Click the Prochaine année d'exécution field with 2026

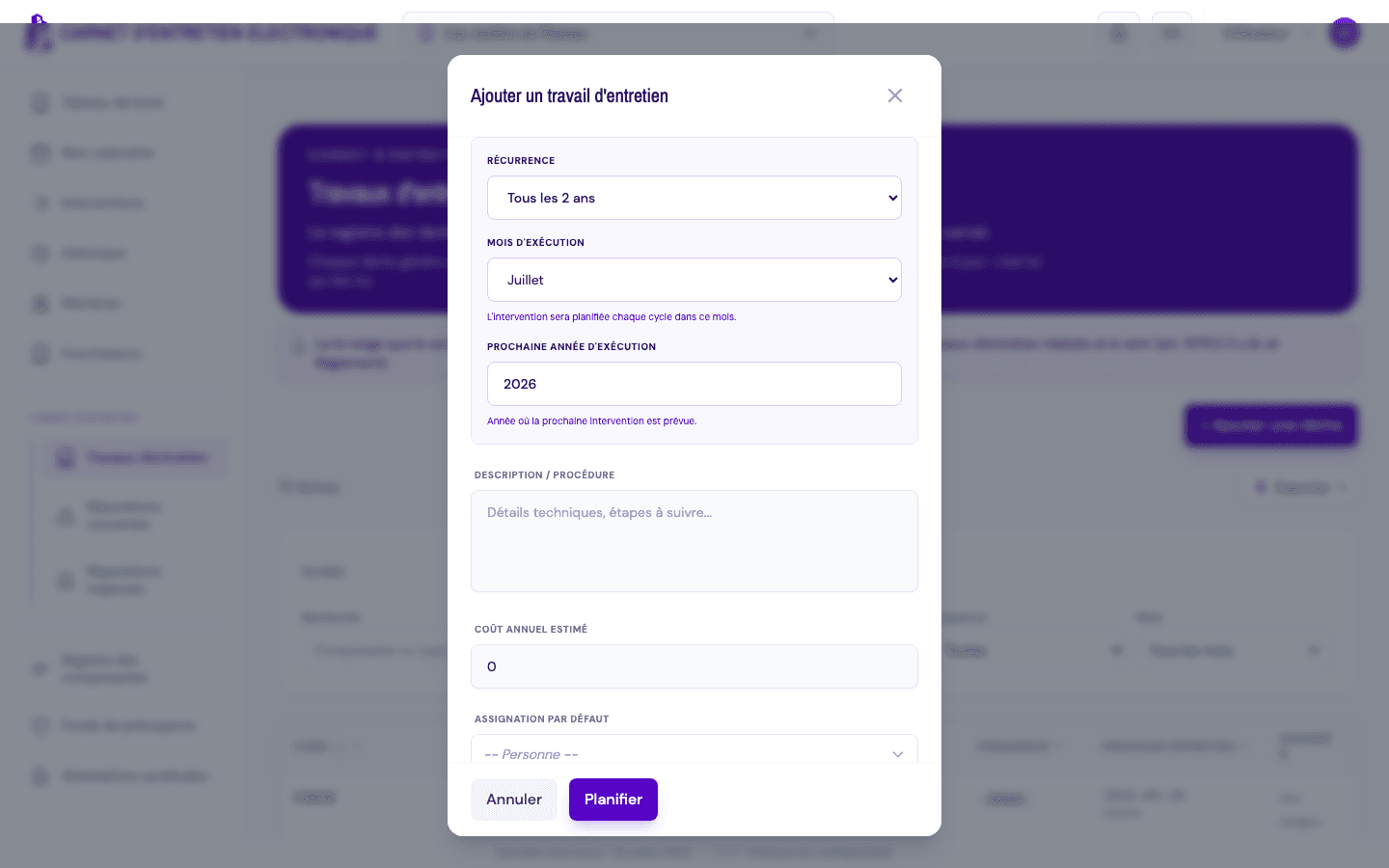pos(694,384)
